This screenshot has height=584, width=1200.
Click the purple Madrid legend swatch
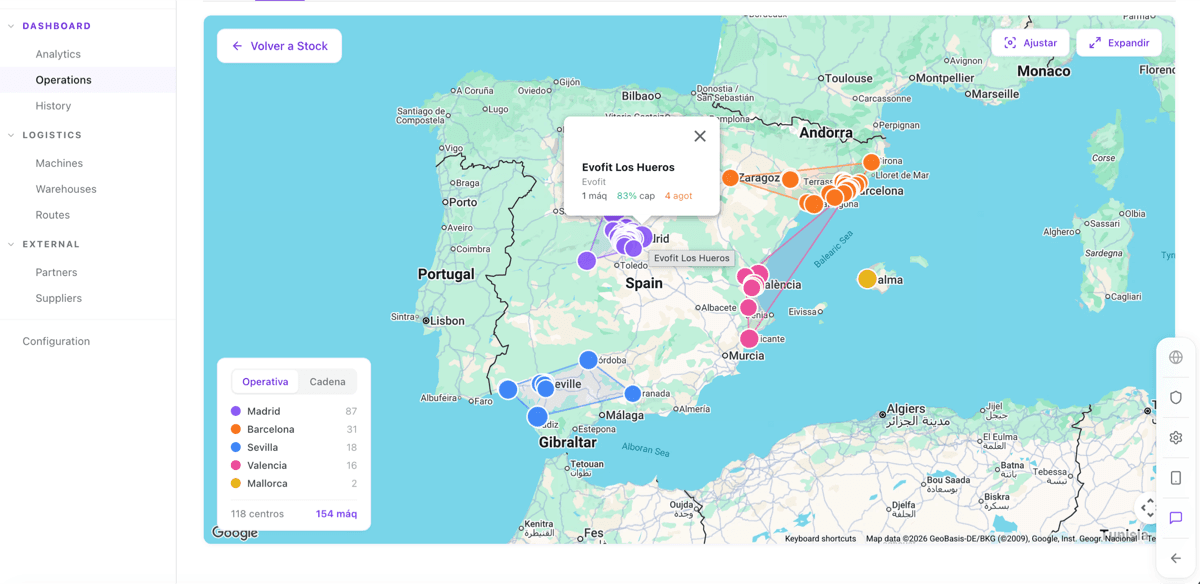(x=236, y=411)
